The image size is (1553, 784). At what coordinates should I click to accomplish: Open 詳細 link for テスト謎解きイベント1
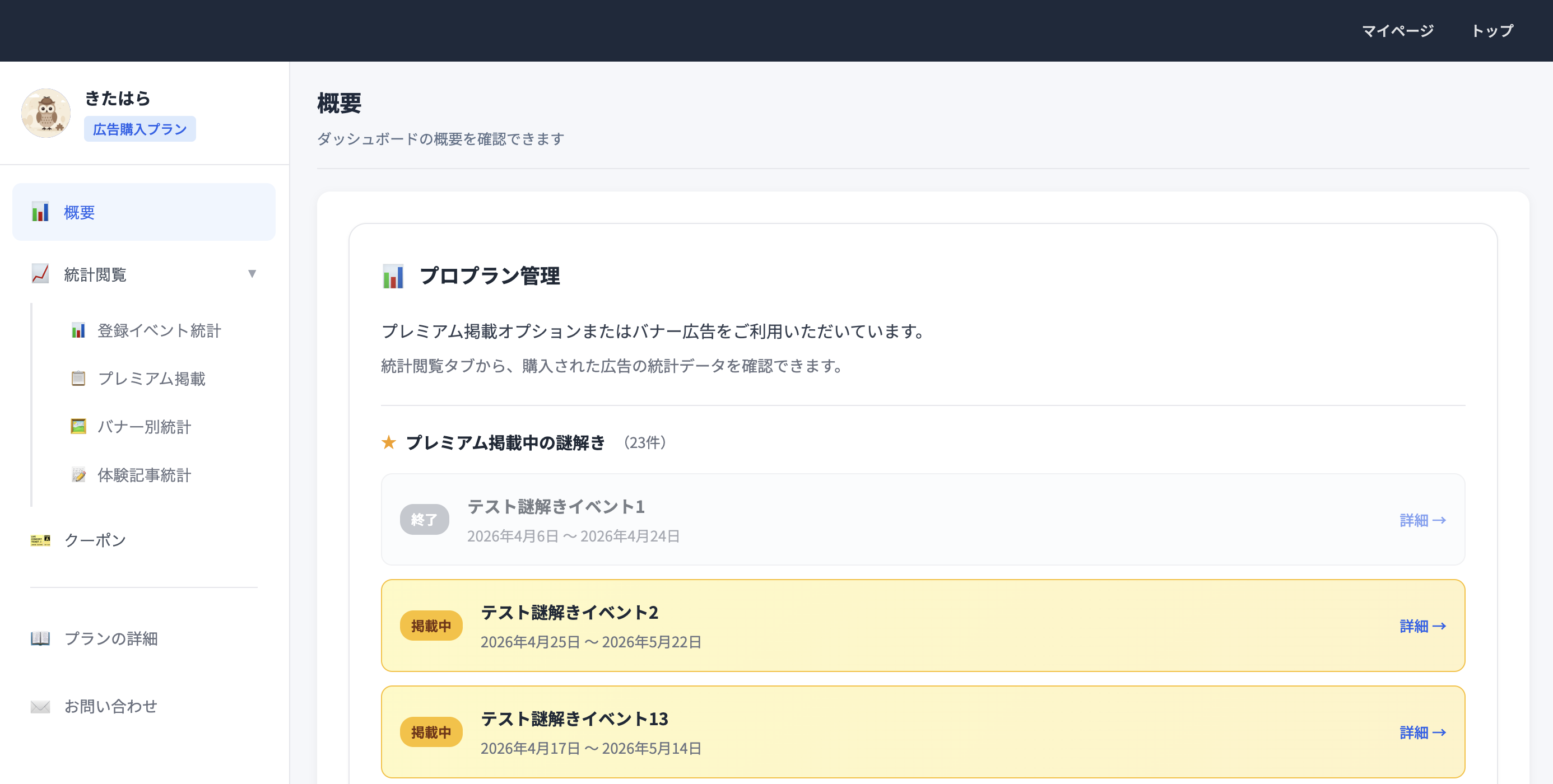[x=1423, y=520]
